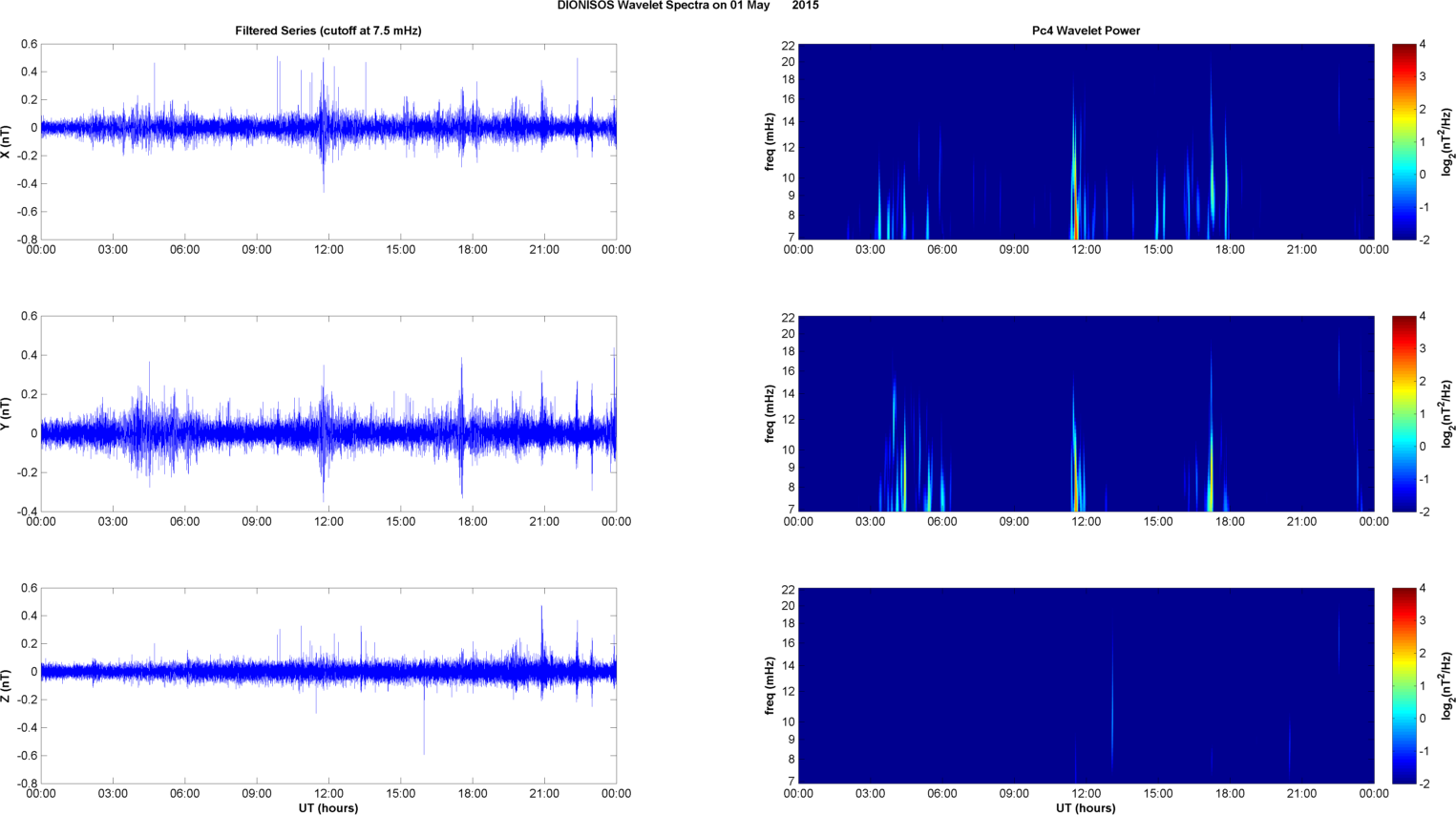This screenshot has height=815, width=1456.
Task: Click the 12:00 tick below the X series plot
Action: pyautogui.click(x=328, y=250)
